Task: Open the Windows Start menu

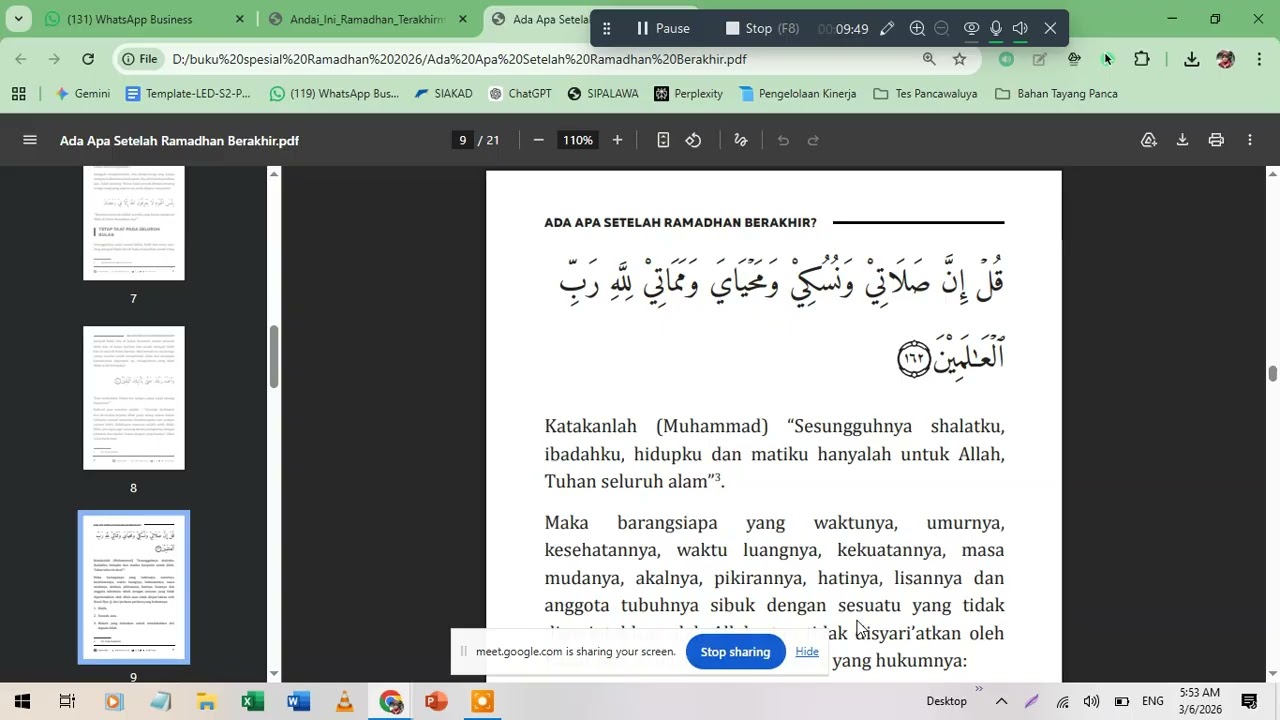Action: pyautogui.click(x=22, y=701)
